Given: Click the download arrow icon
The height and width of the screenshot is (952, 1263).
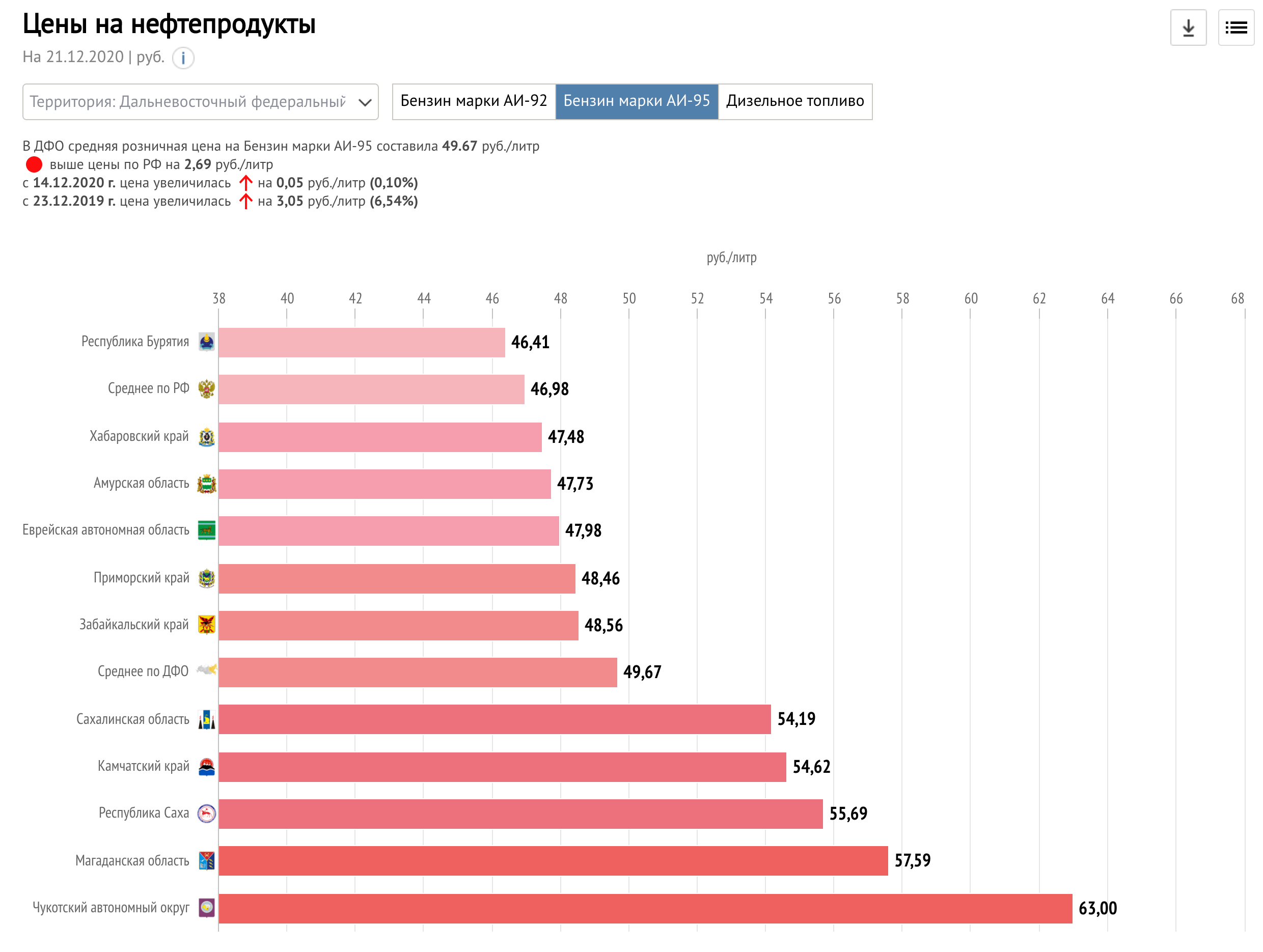Looking at the screenshot, I should 1188,27.
